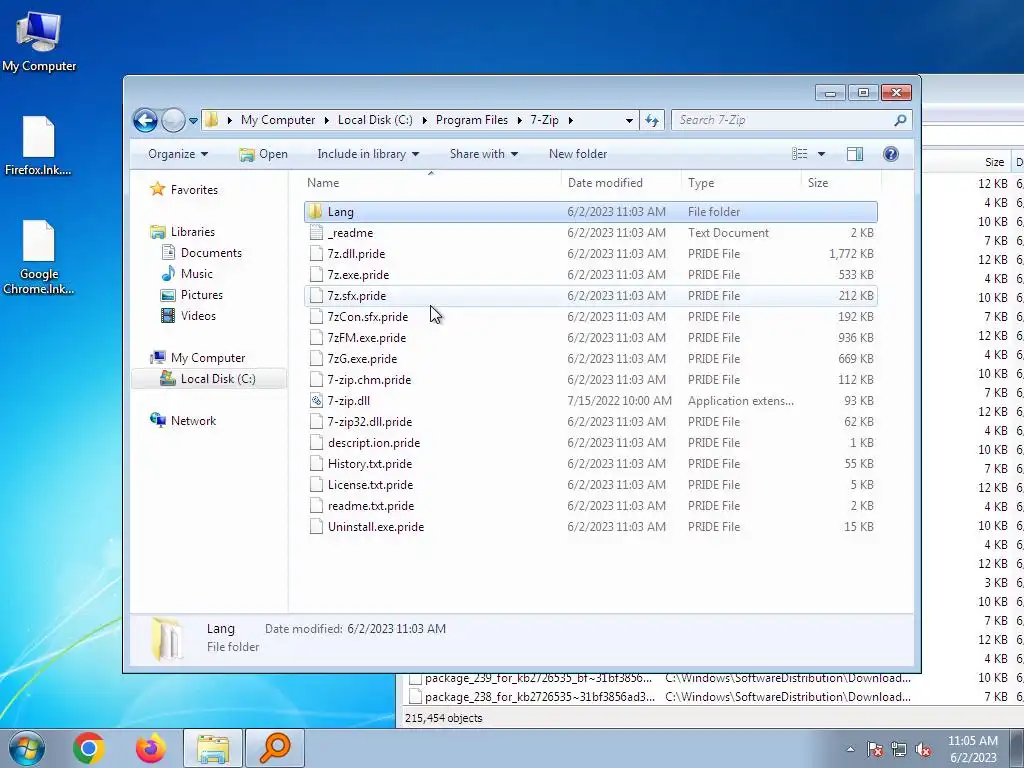Open the Organize menu
This screenshot has width=1024, height=768.
click(178, 154)
